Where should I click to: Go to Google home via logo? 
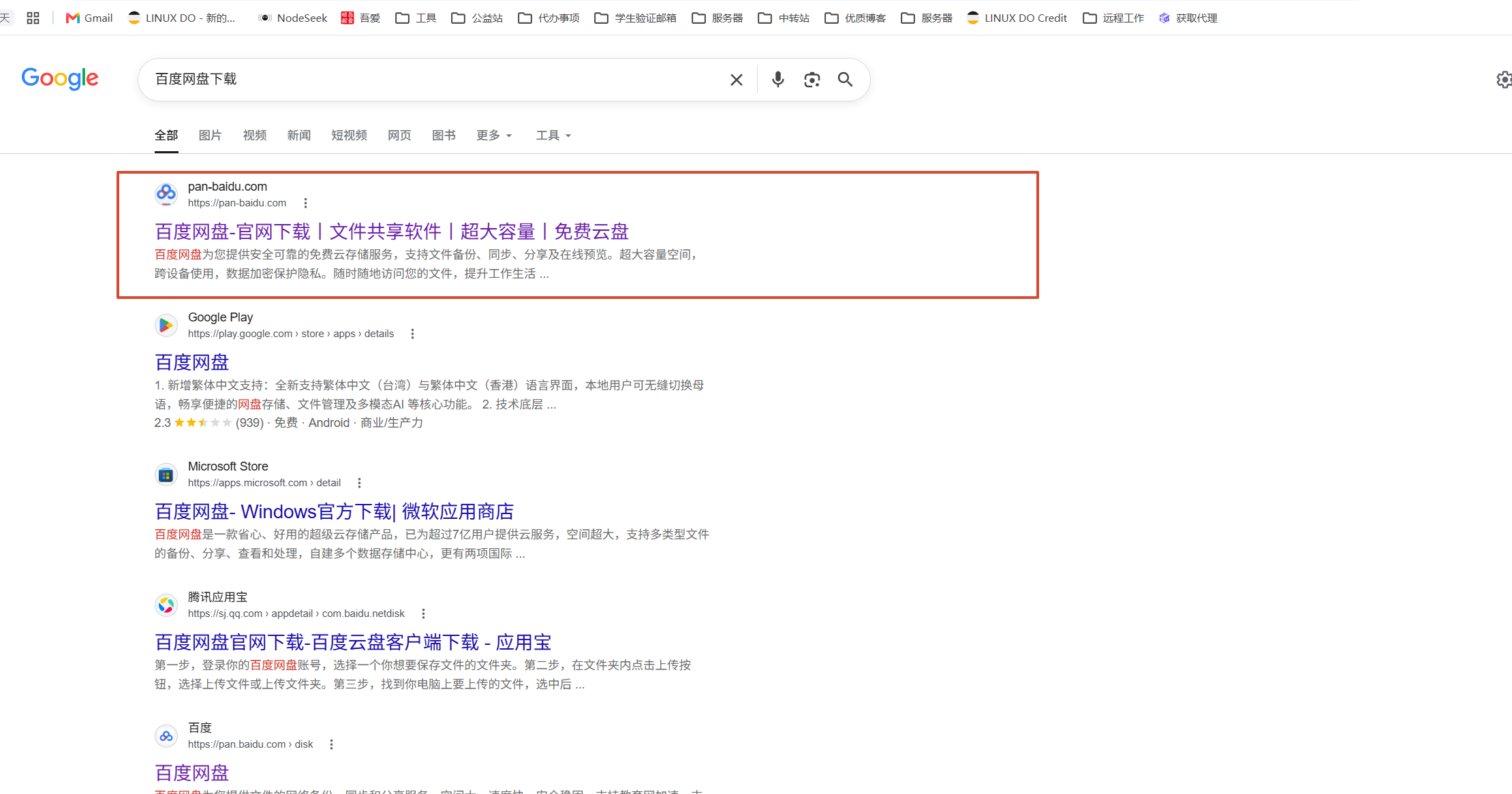point(60,79)
